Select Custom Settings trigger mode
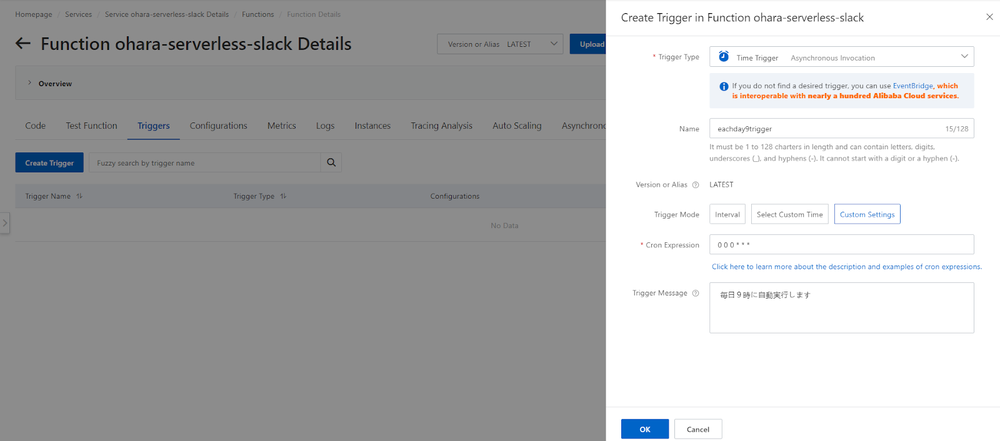Viewport: 1000px width, 441px height. [x=867, y=214]
